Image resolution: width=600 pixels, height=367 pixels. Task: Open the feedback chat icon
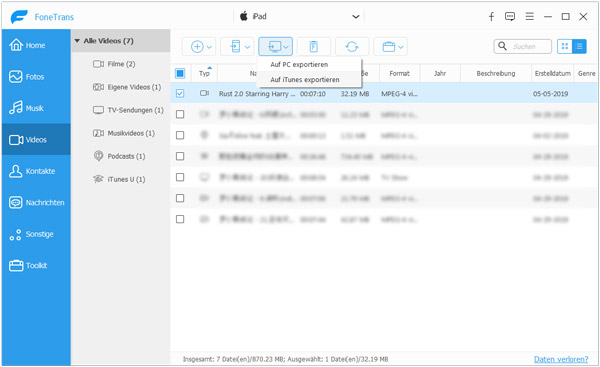click(510, 16)
